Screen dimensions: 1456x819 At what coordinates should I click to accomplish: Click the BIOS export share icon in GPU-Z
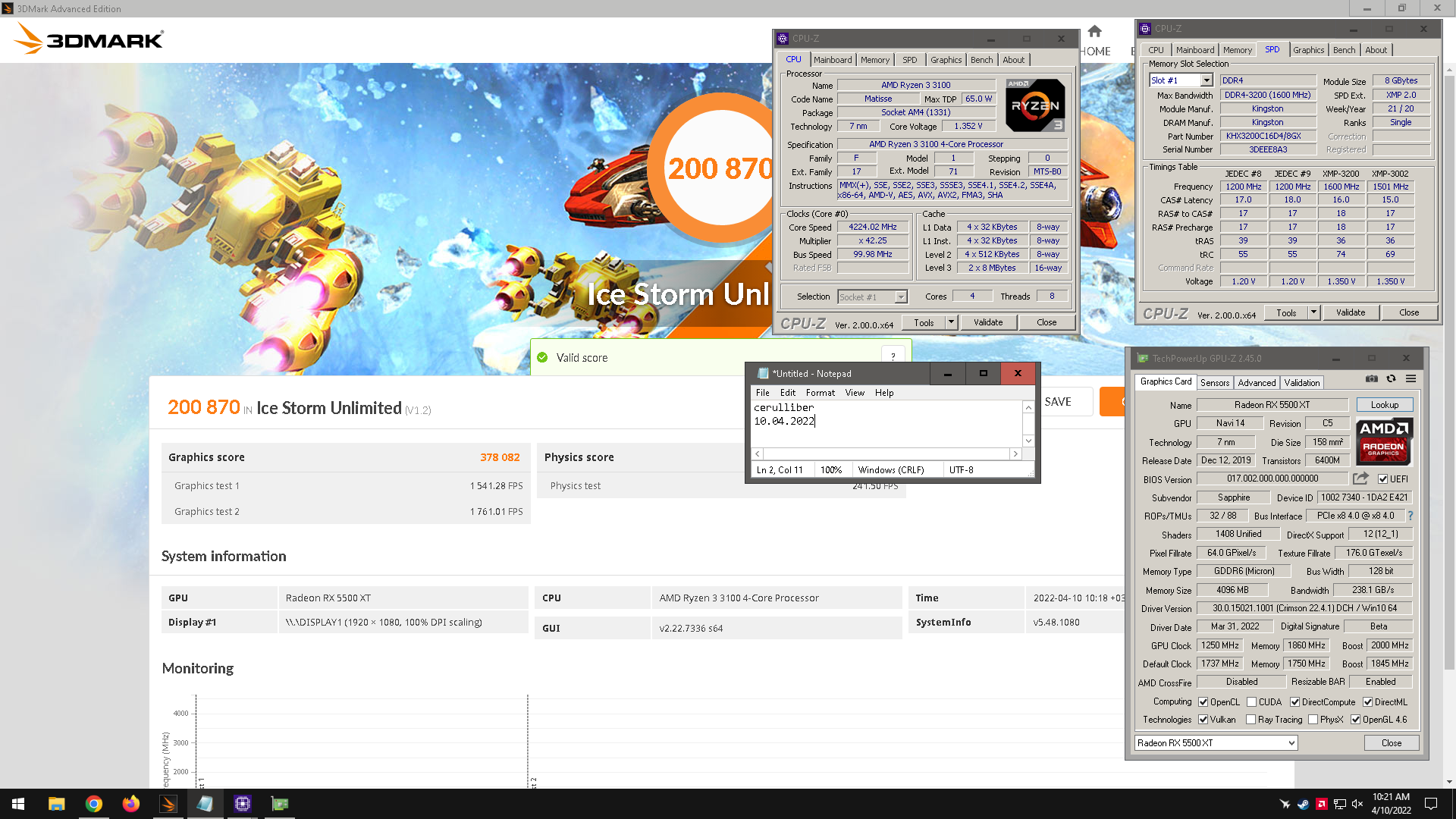pos(1360,479)
